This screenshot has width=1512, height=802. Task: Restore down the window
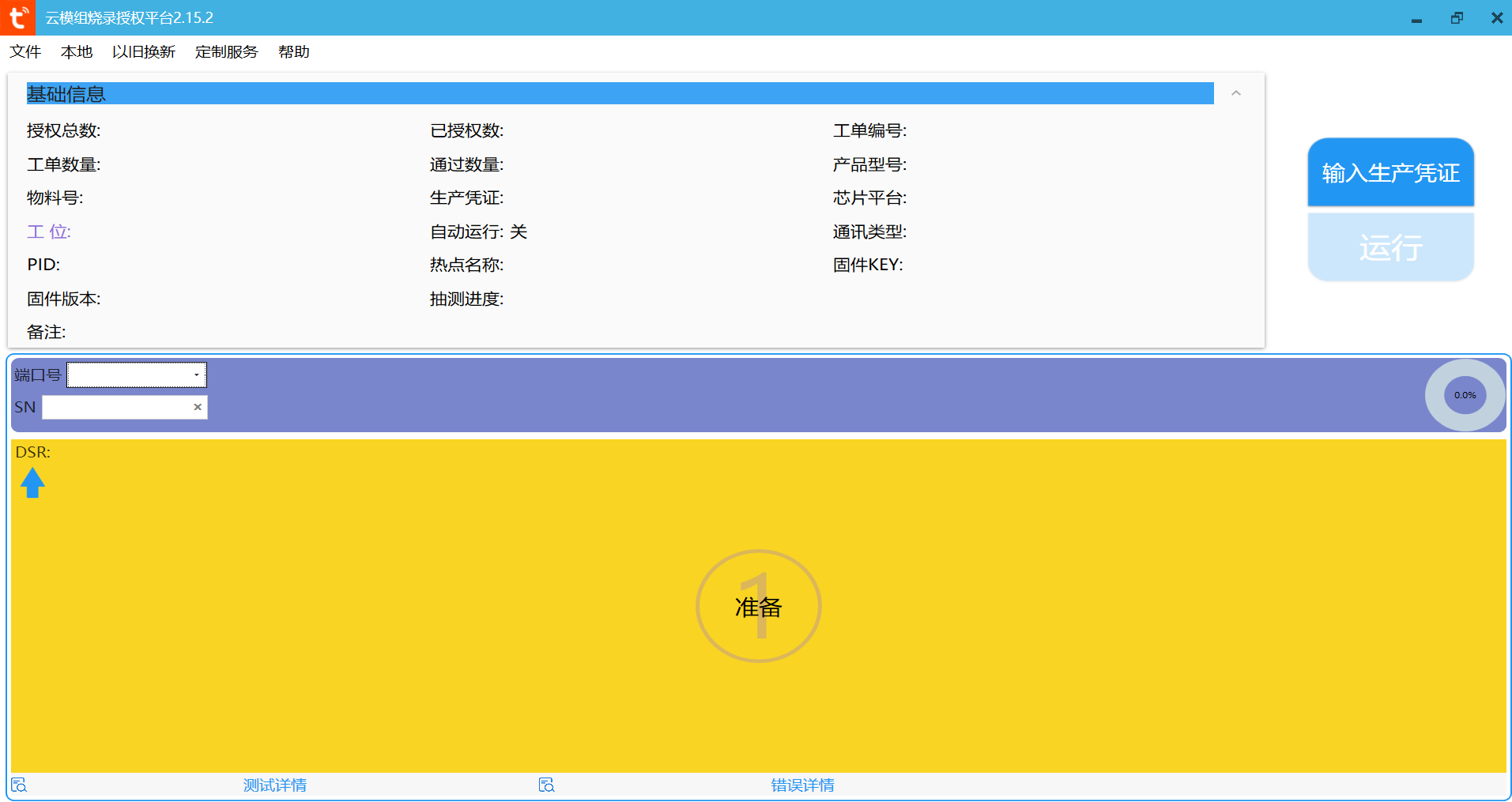1457,17
